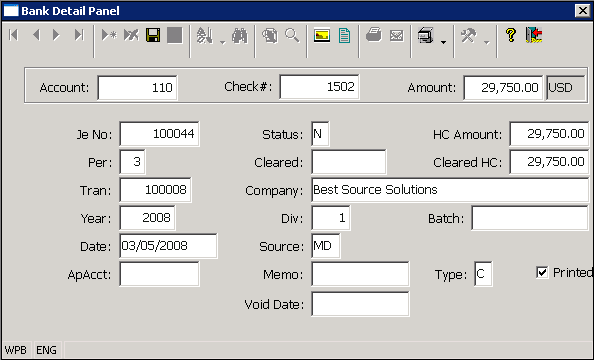Click the empty Memo field

coord(360,274)
